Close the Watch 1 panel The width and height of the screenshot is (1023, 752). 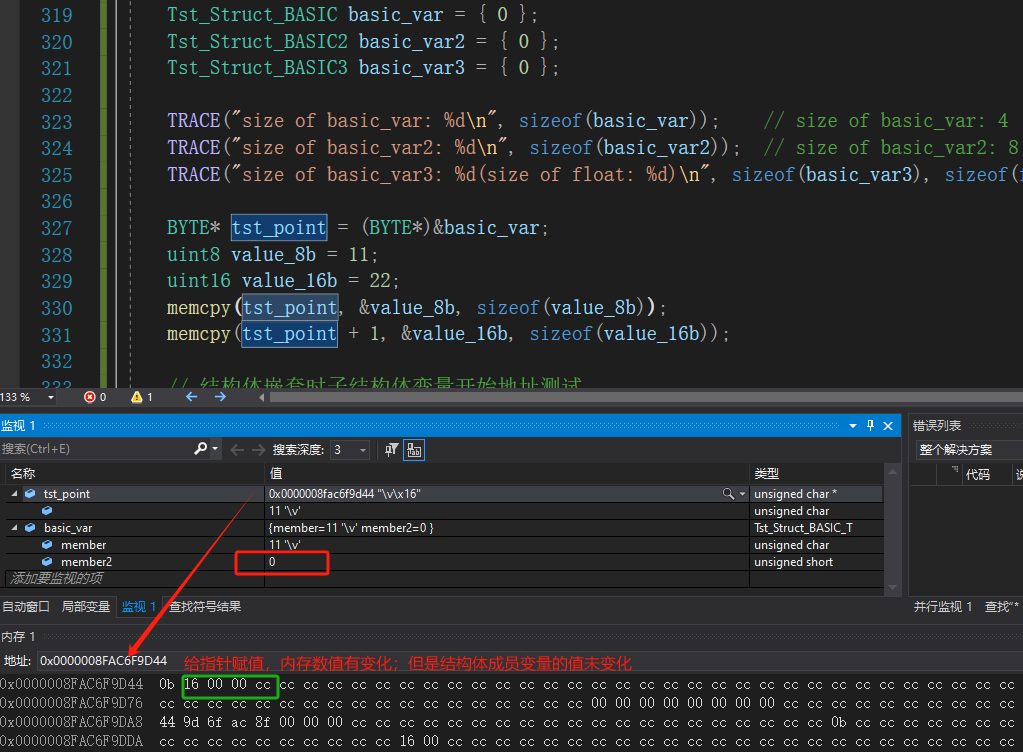click(888, 426)
